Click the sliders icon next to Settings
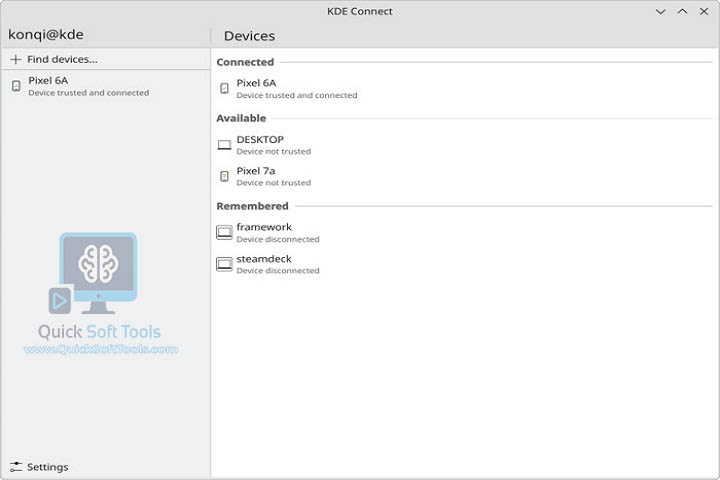Image resolution: width=720 pixels, height=480 pixels. pos(16,467)
